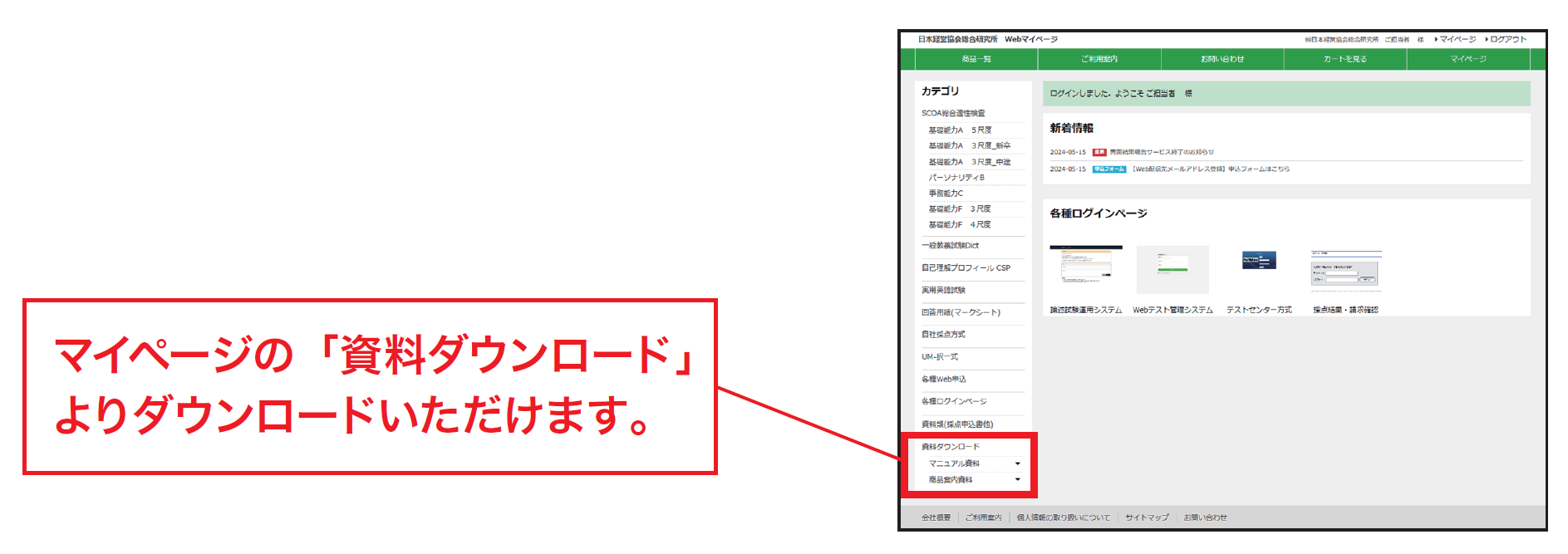
Task: Open the 各種Web申込 category
Action: pyautogui.click(x=944, y=380)
